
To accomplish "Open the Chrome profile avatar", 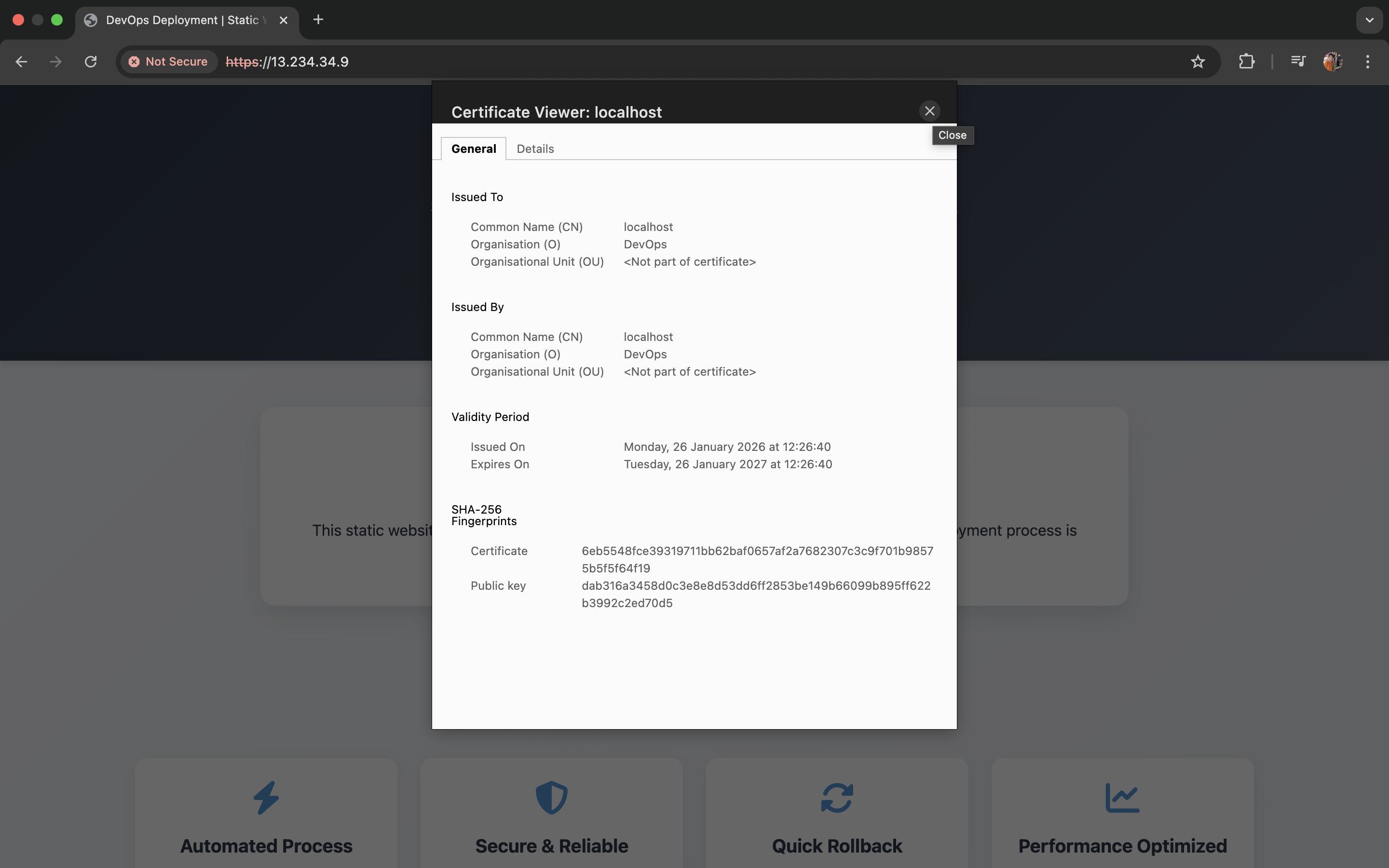I will tap(1333, 61).
